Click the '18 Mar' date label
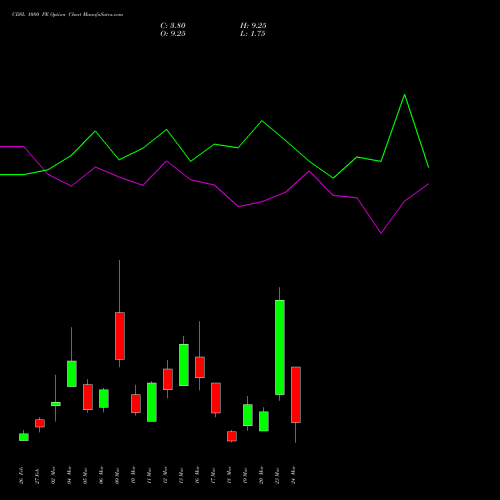 click(x=230, y=476)
